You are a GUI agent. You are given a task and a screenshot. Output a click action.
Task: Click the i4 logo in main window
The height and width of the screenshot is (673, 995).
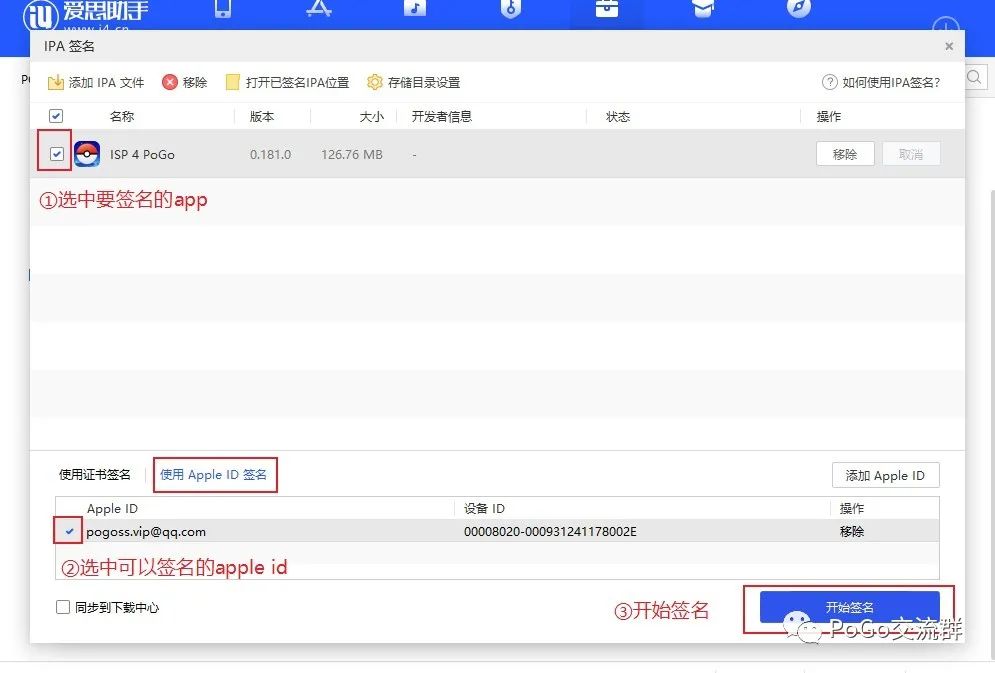[41, 15]
